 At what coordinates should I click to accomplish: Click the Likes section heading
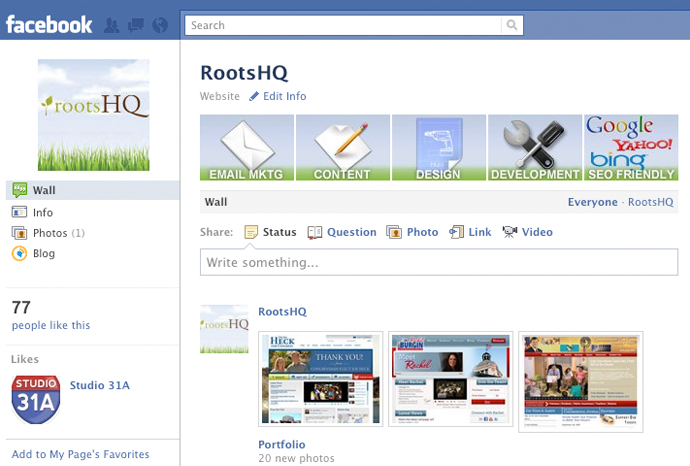coord(25,359)
